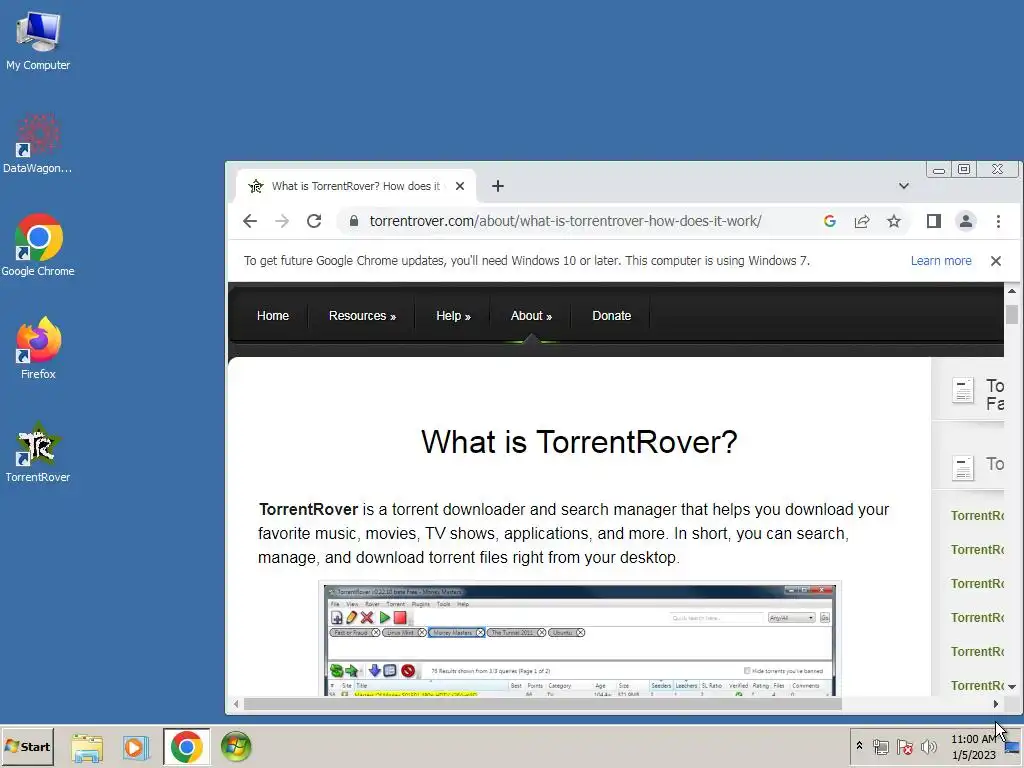Reload the current page
This screenshot has height=768, width=1024.
314,221
